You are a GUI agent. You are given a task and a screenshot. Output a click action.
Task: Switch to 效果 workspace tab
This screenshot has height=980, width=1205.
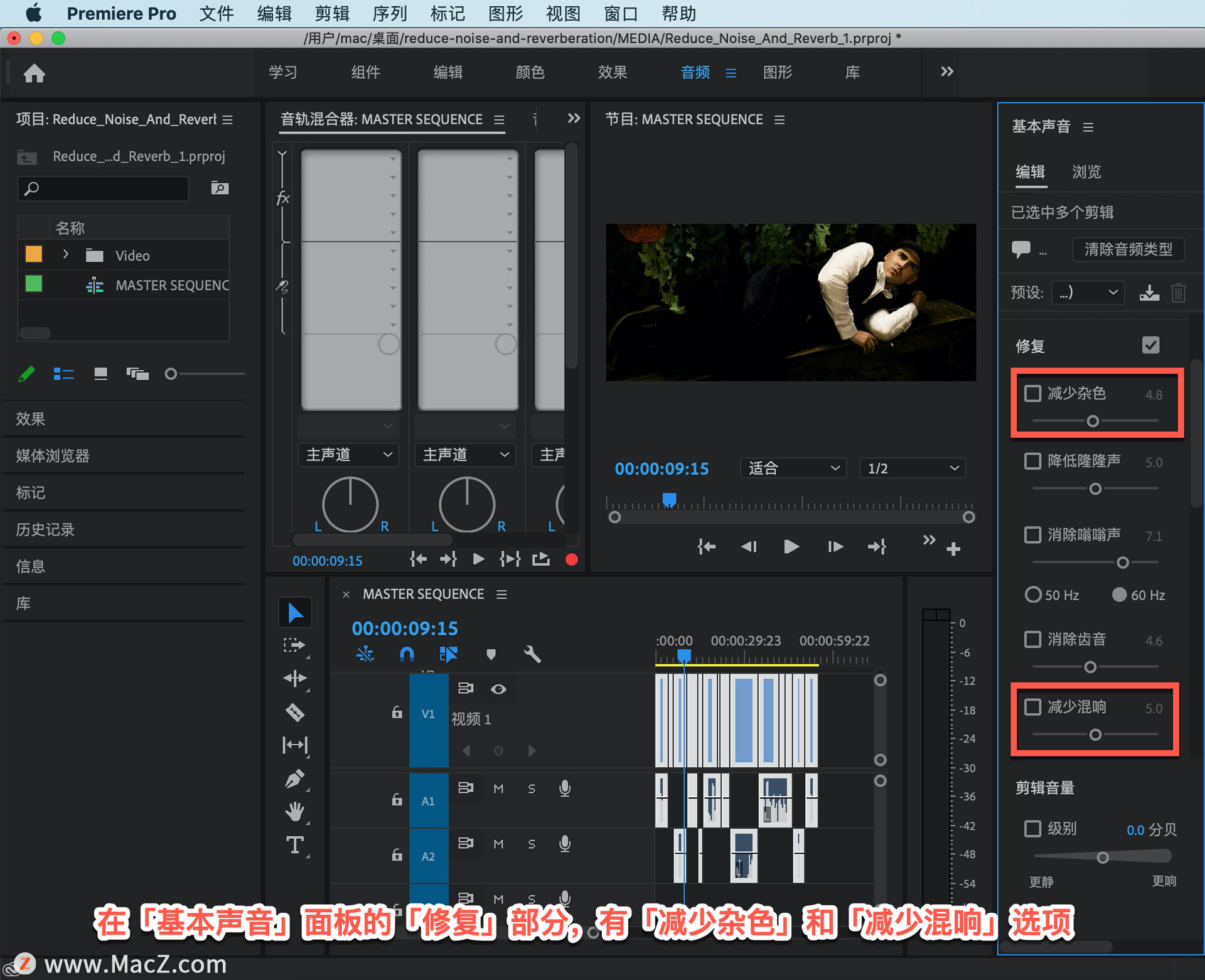pos(612,72)
